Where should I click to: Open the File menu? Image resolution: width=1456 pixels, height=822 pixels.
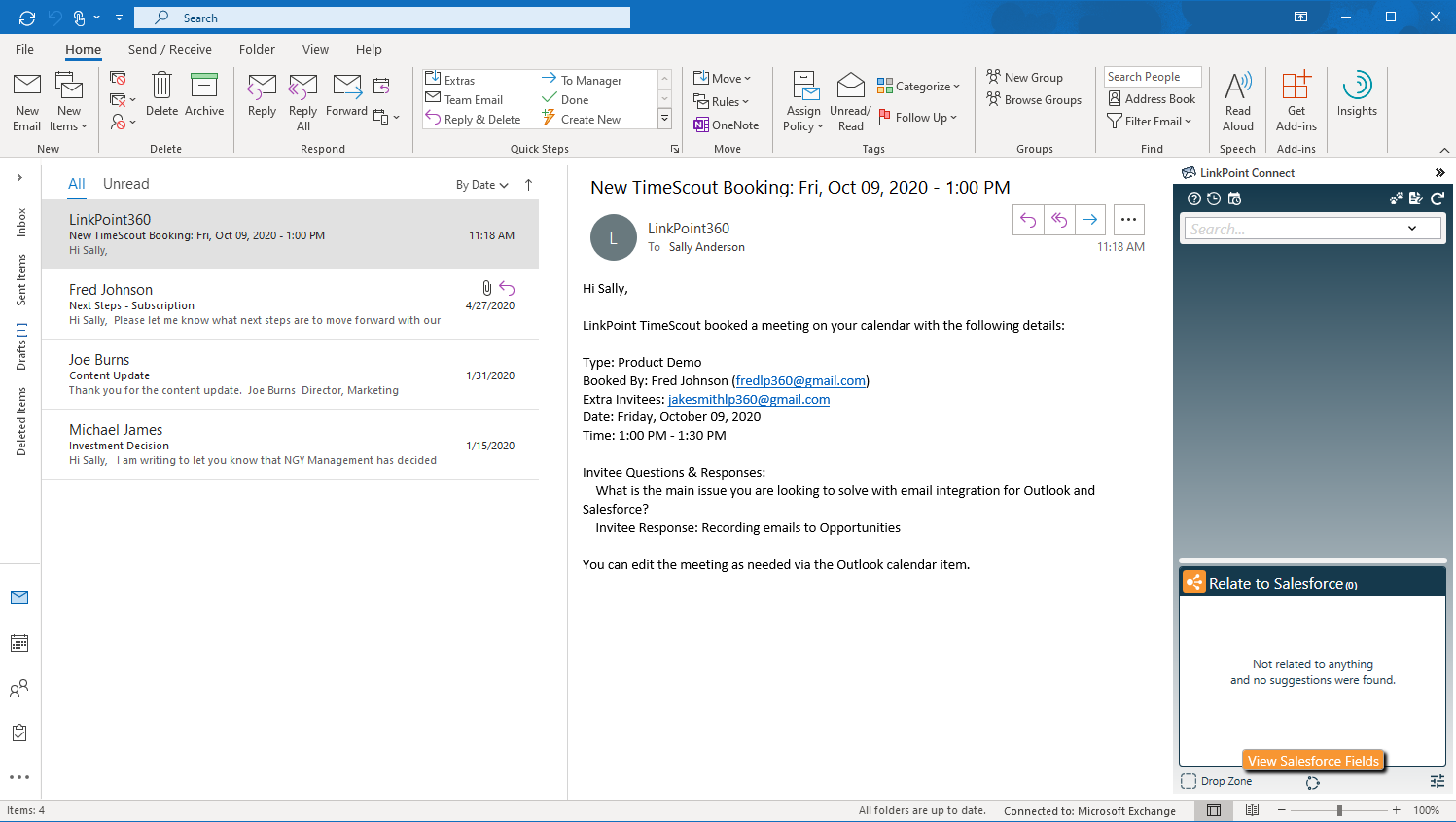tap(24, 49)
